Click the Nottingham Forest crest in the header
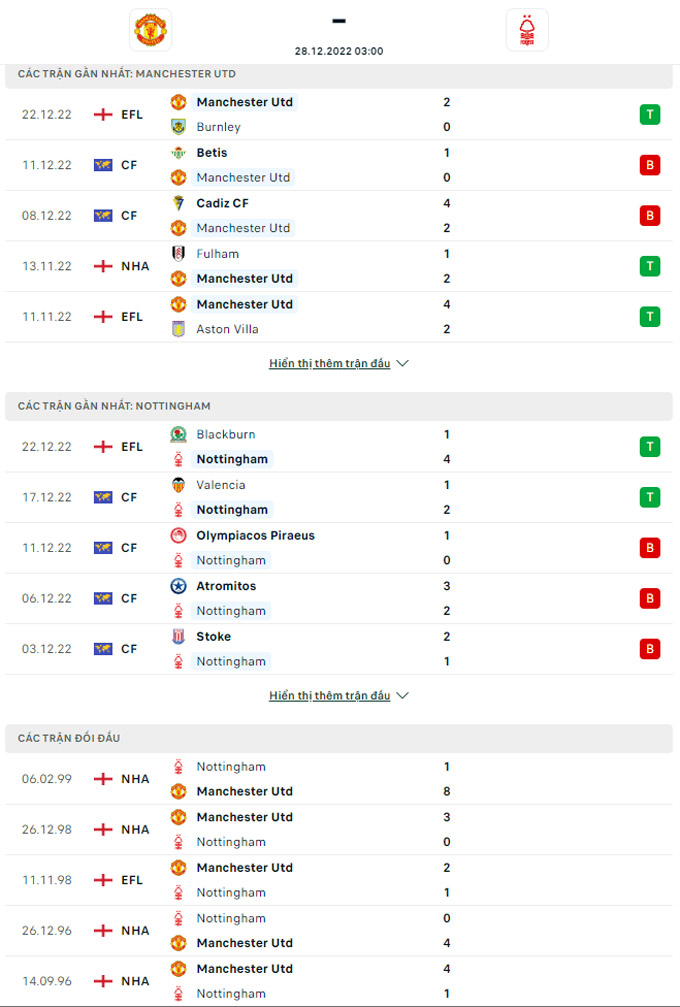Screen dimensions: 680x1007 tap(527, 30)
